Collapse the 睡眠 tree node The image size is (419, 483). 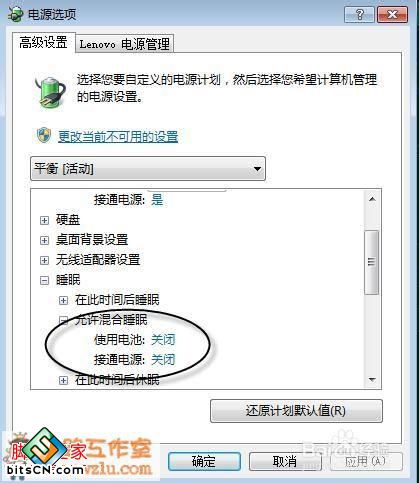[44, 280]
